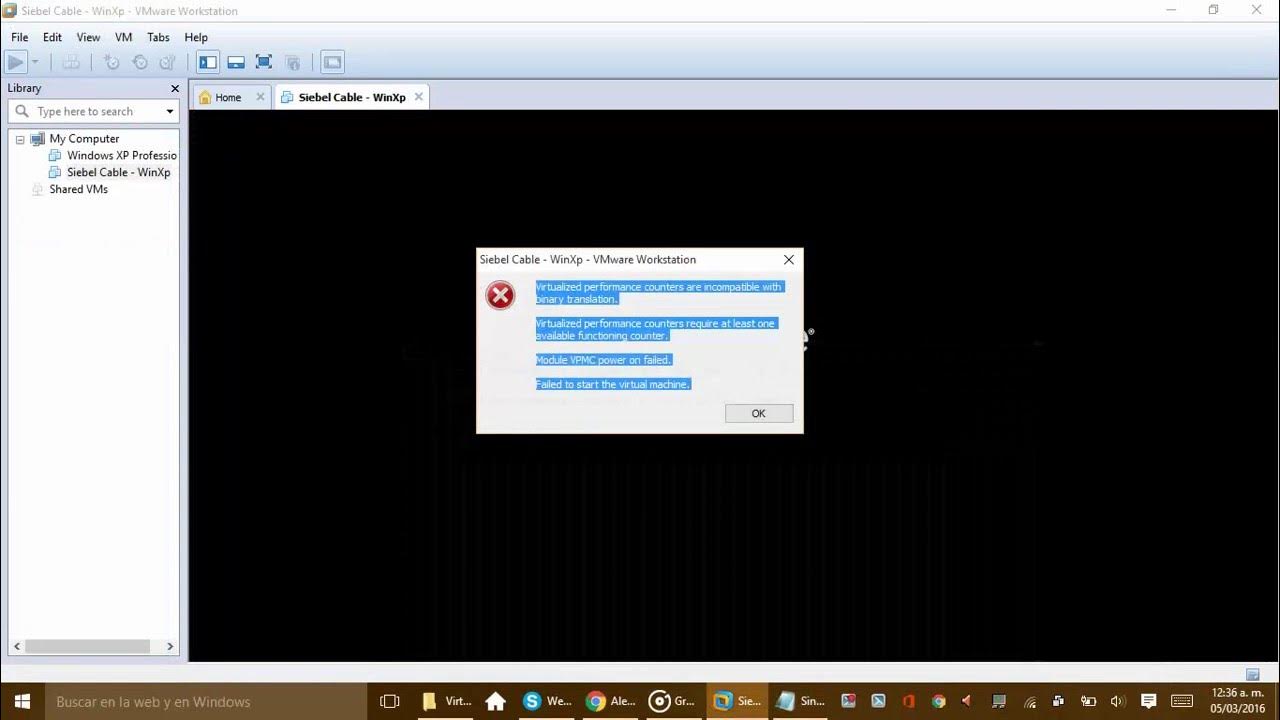Click 'Failed to start the virtual machine.' text

pos(613,384)
